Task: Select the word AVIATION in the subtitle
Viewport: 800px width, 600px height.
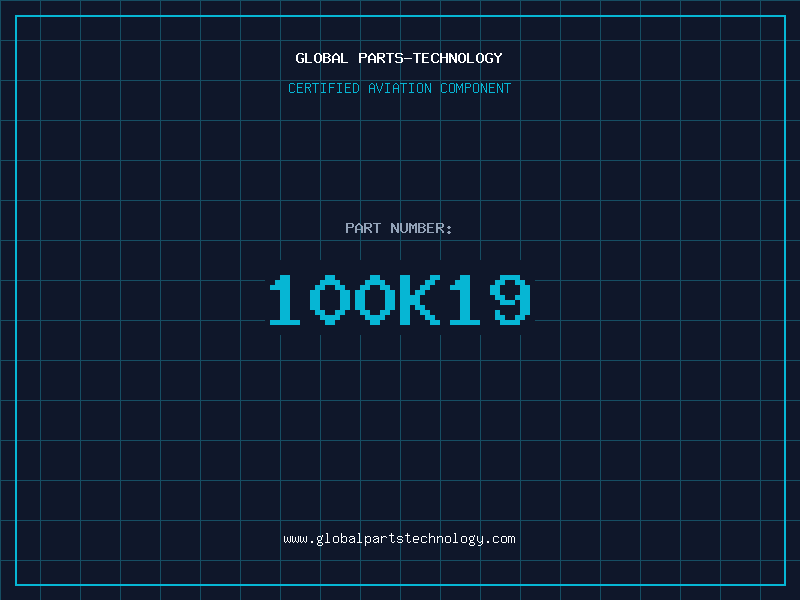Action: pos(400,88)
